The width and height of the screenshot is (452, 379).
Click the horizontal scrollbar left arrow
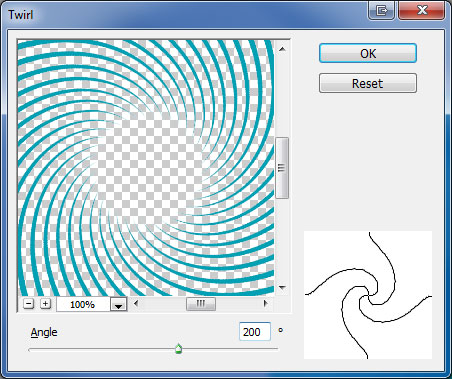[135, 303]
